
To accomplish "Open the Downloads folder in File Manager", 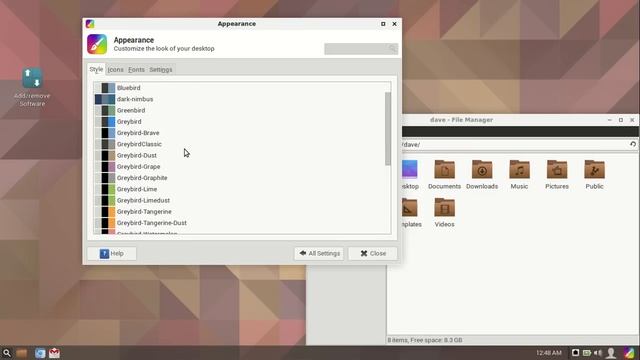I will (482, 175).
